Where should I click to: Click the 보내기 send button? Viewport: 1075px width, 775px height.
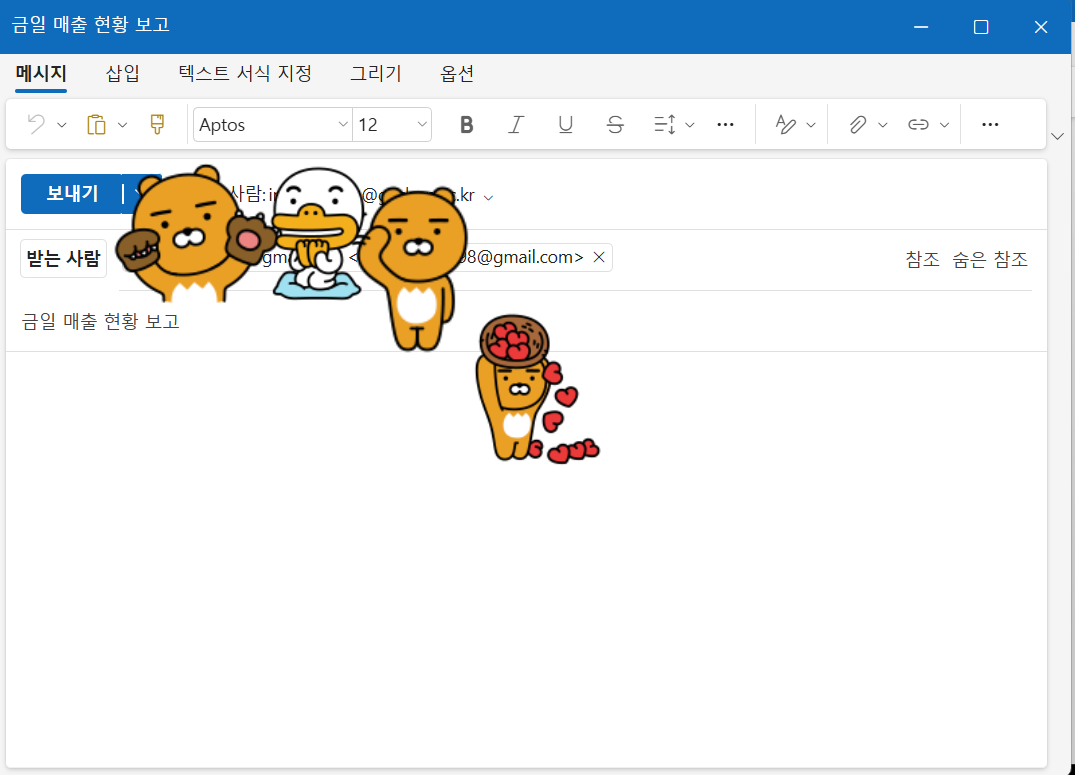point(71,193)
